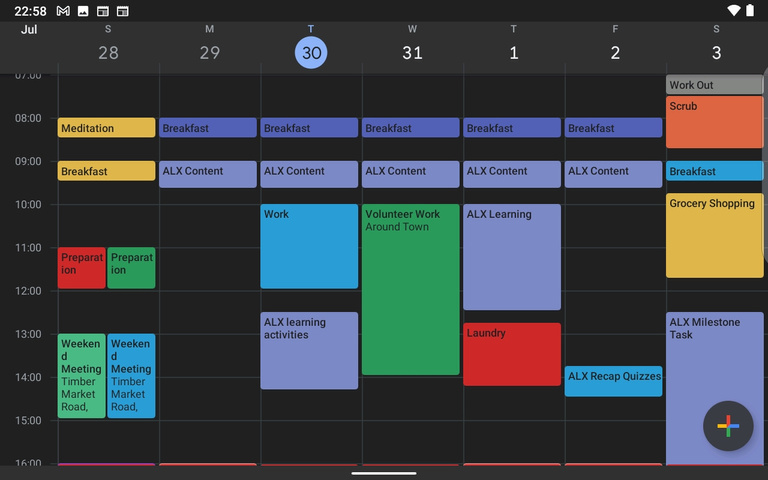Open the ALX learning activities event

(309, 350)
